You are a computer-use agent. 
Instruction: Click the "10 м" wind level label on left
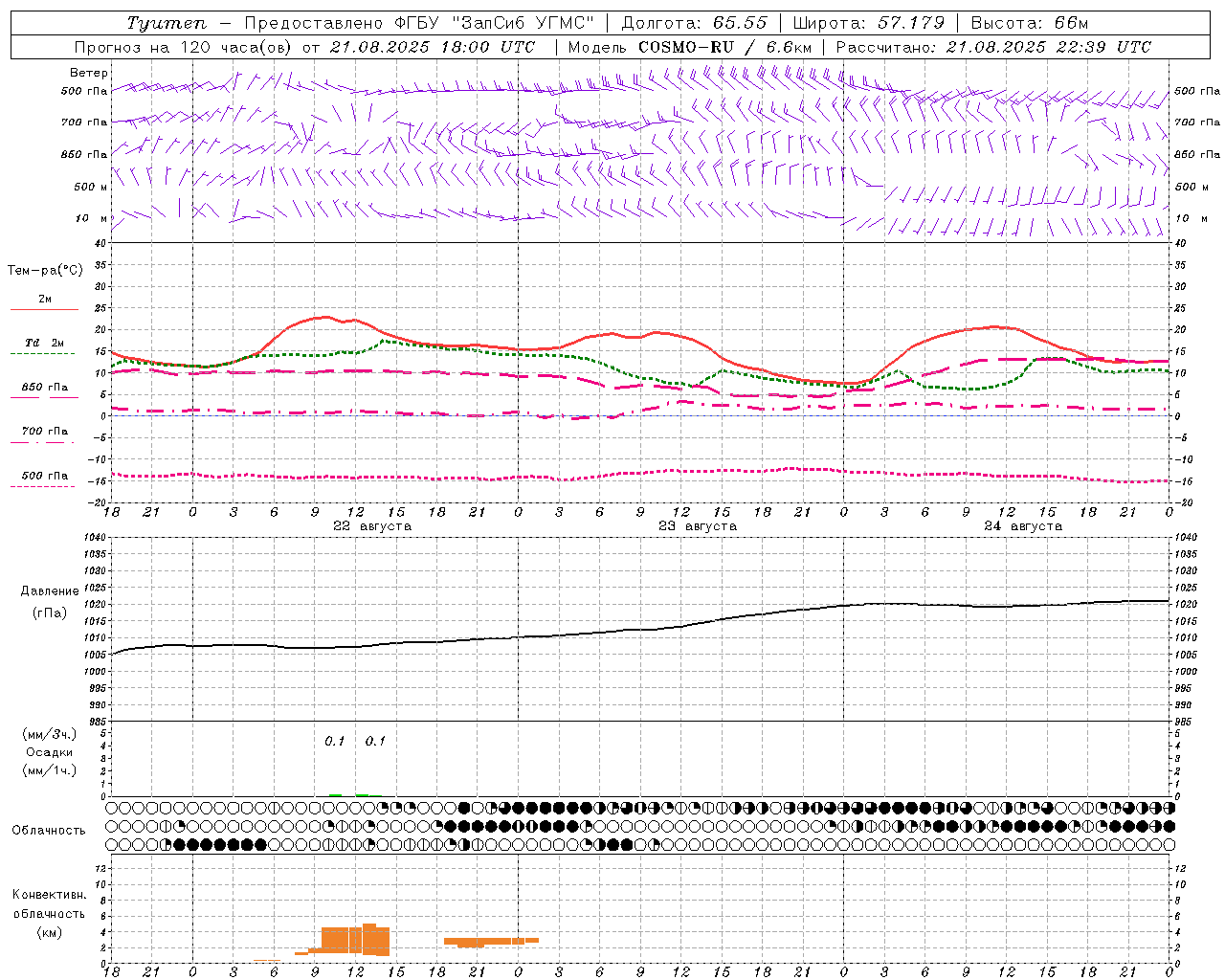click(91, 218)
